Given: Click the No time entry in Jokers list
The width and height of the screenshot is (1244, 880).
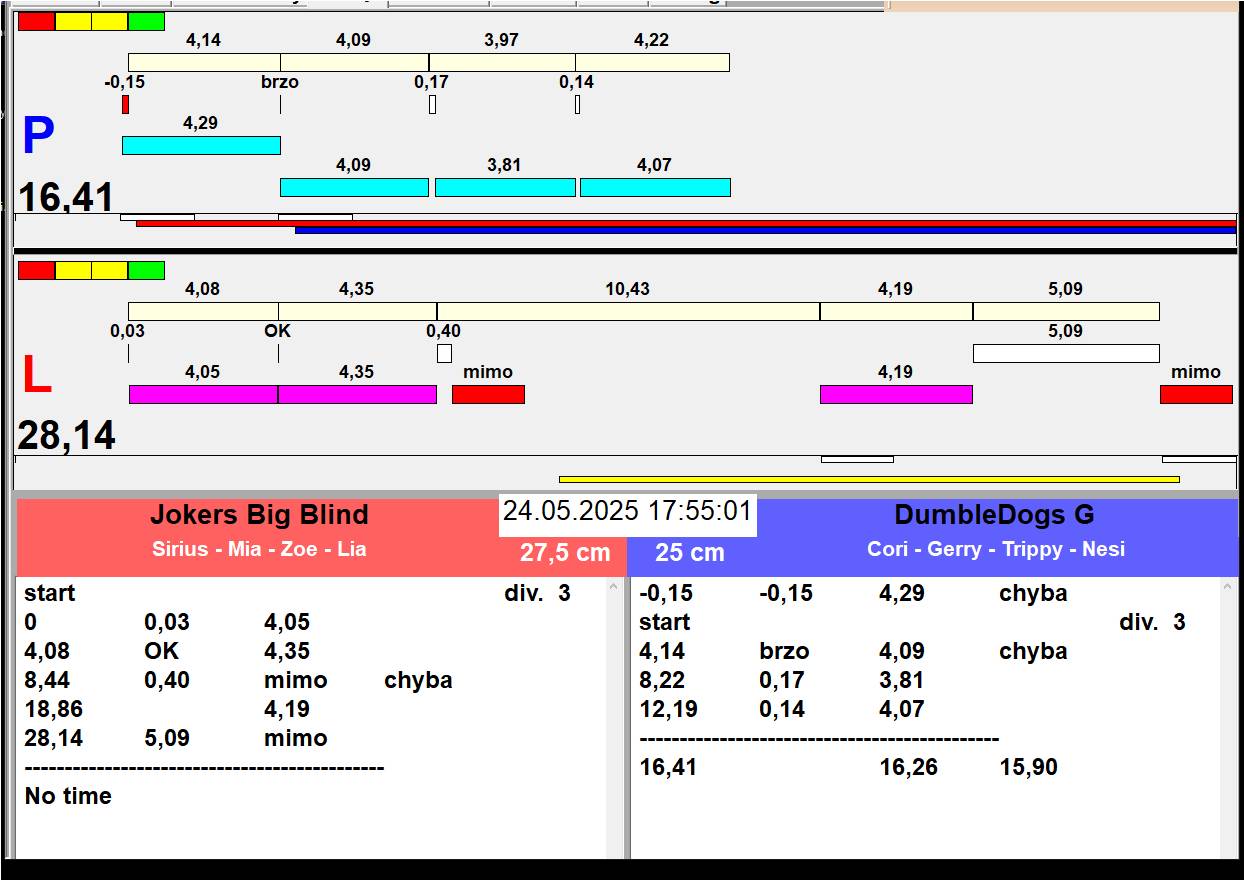Looking at the screenshot, I should (68, 796).
